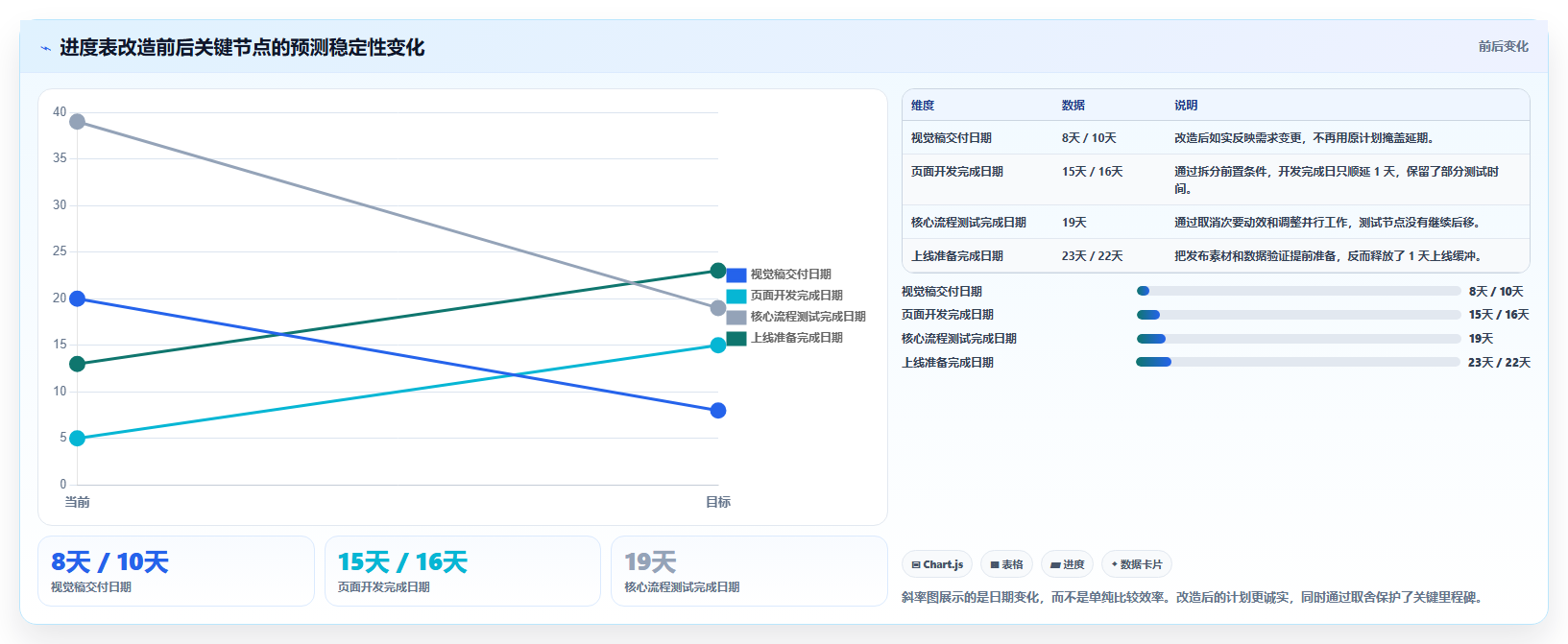This screenshot has width=1568, height=644.
Task: Click the 上线准备完成日期 legend label in the chart
Action: [x=797, y=338]
